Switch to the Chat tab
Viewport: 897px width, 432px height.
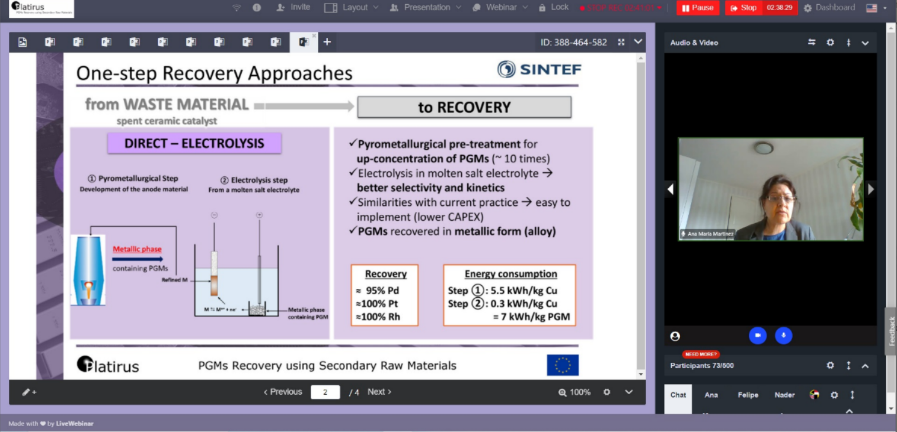(x=678, y=395)
